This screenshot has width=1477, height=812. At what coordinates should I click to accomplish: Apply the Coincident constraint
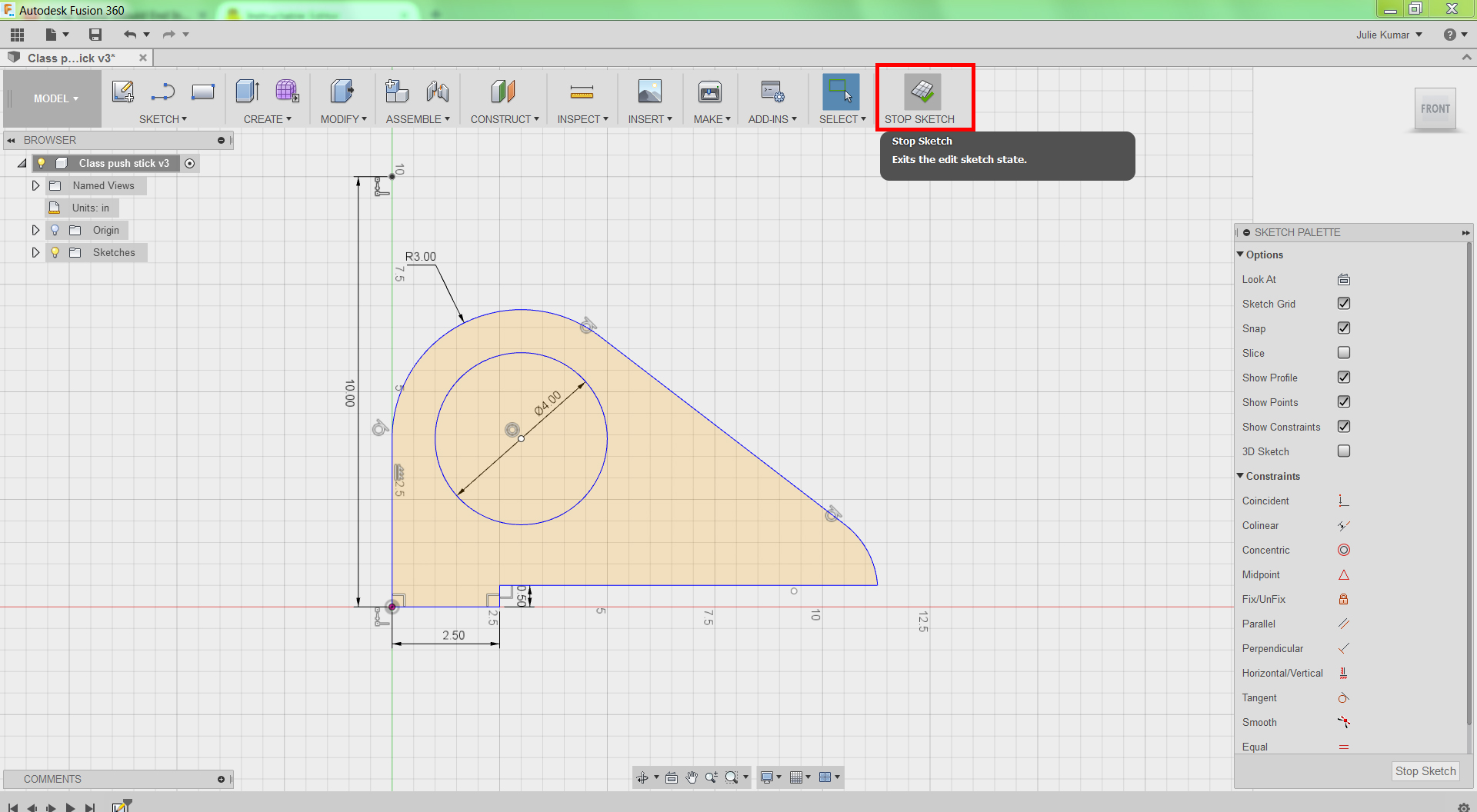[1344, 501]
